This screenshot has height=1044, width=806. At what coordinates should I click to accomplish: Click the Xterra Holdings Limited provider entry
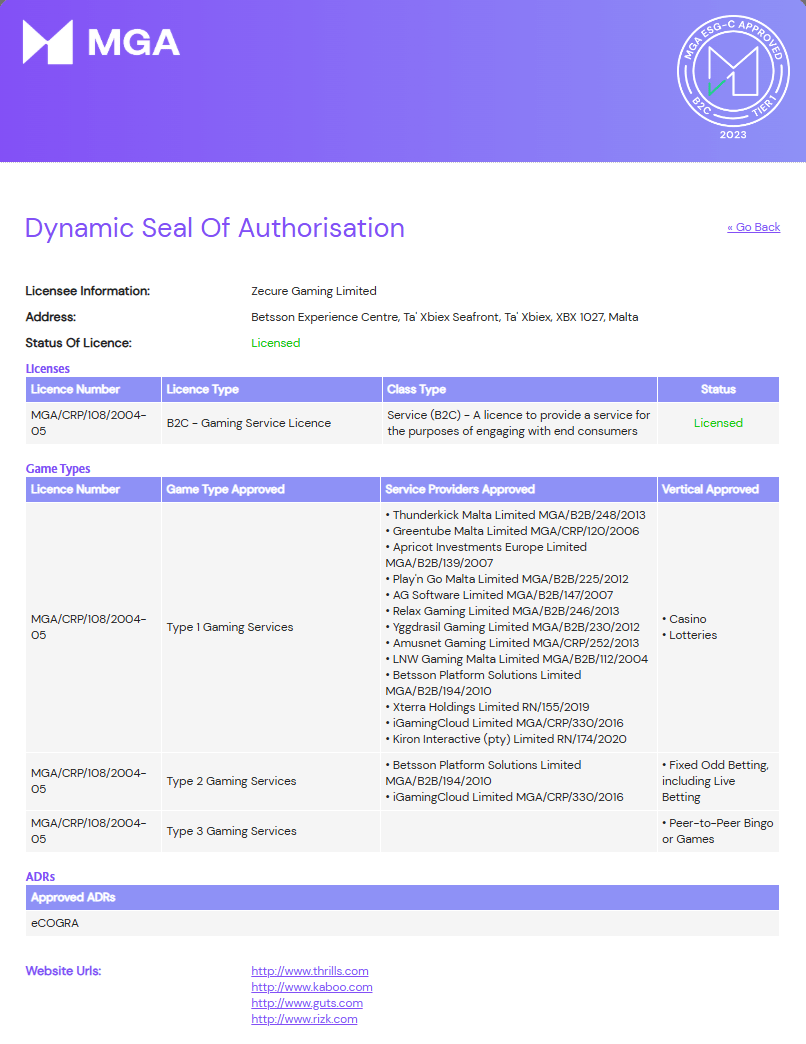coord(487,706)
